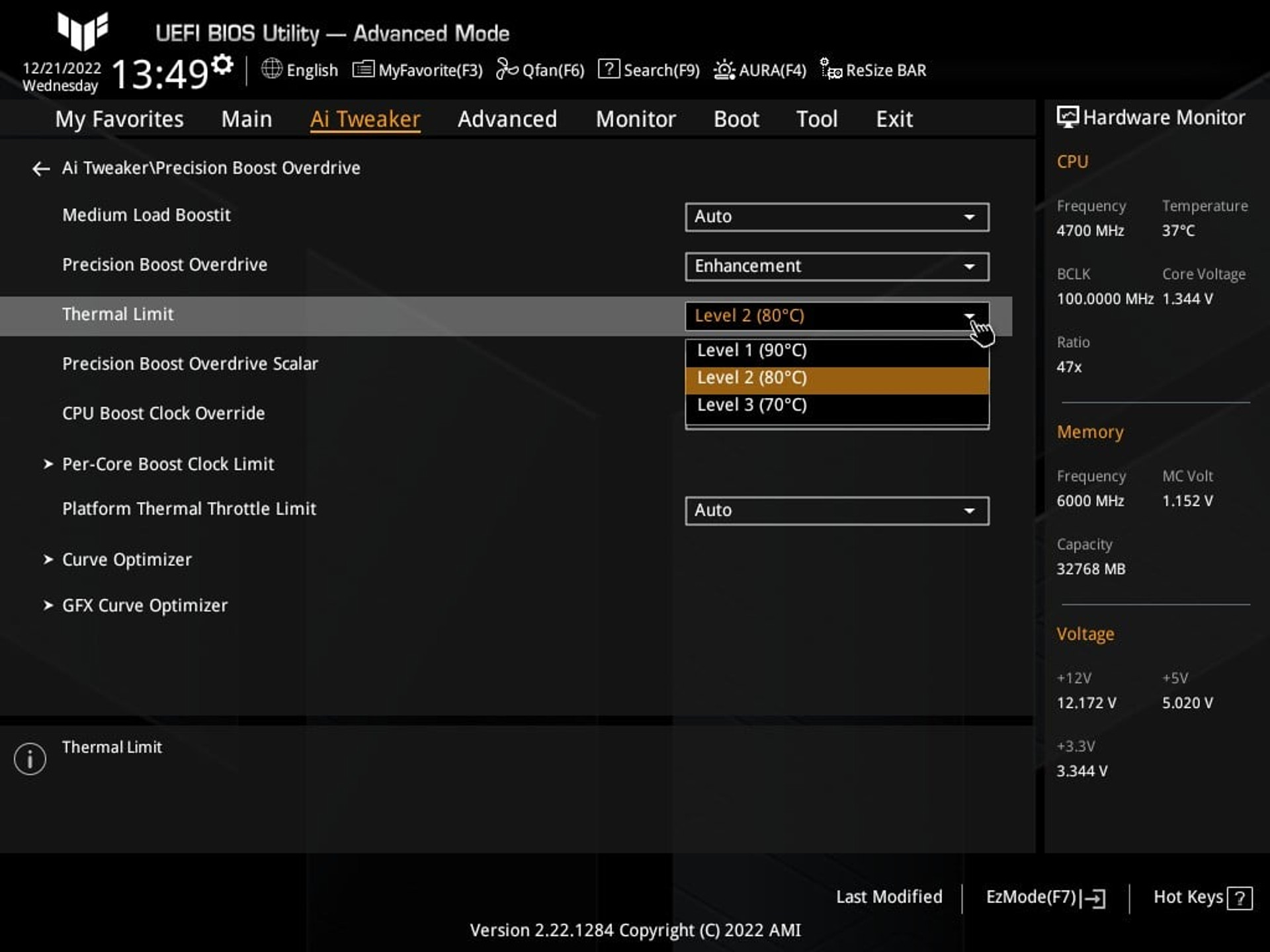The height and width of the screenshot is (952, 1270).
Task: Open the Precision Boost Overdrive dropdown
Action: (x=837, y=266)
